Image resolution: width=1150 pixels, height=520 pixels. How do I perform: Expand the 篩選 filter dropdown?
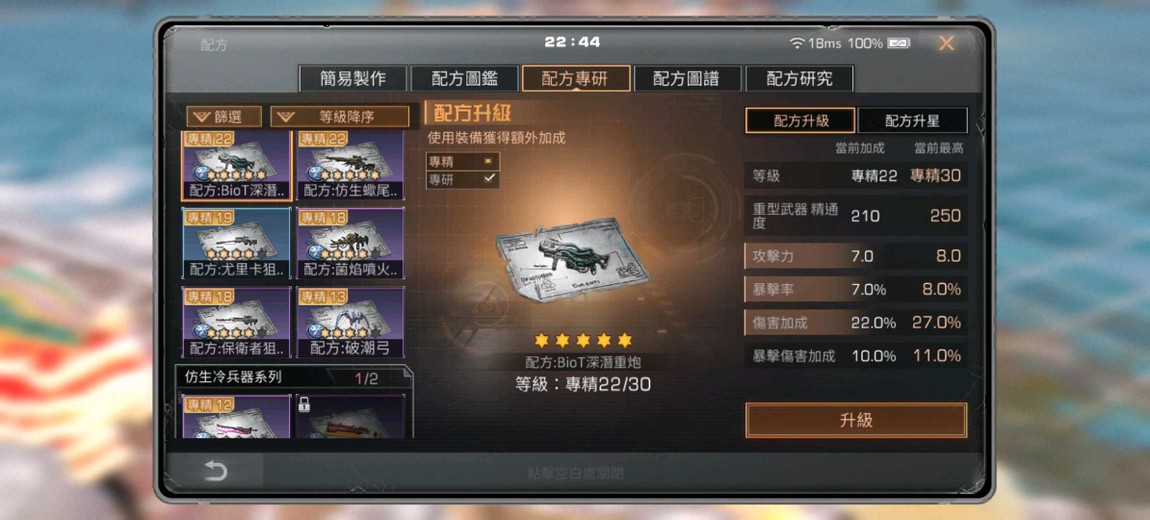click(x=224, y=117)
